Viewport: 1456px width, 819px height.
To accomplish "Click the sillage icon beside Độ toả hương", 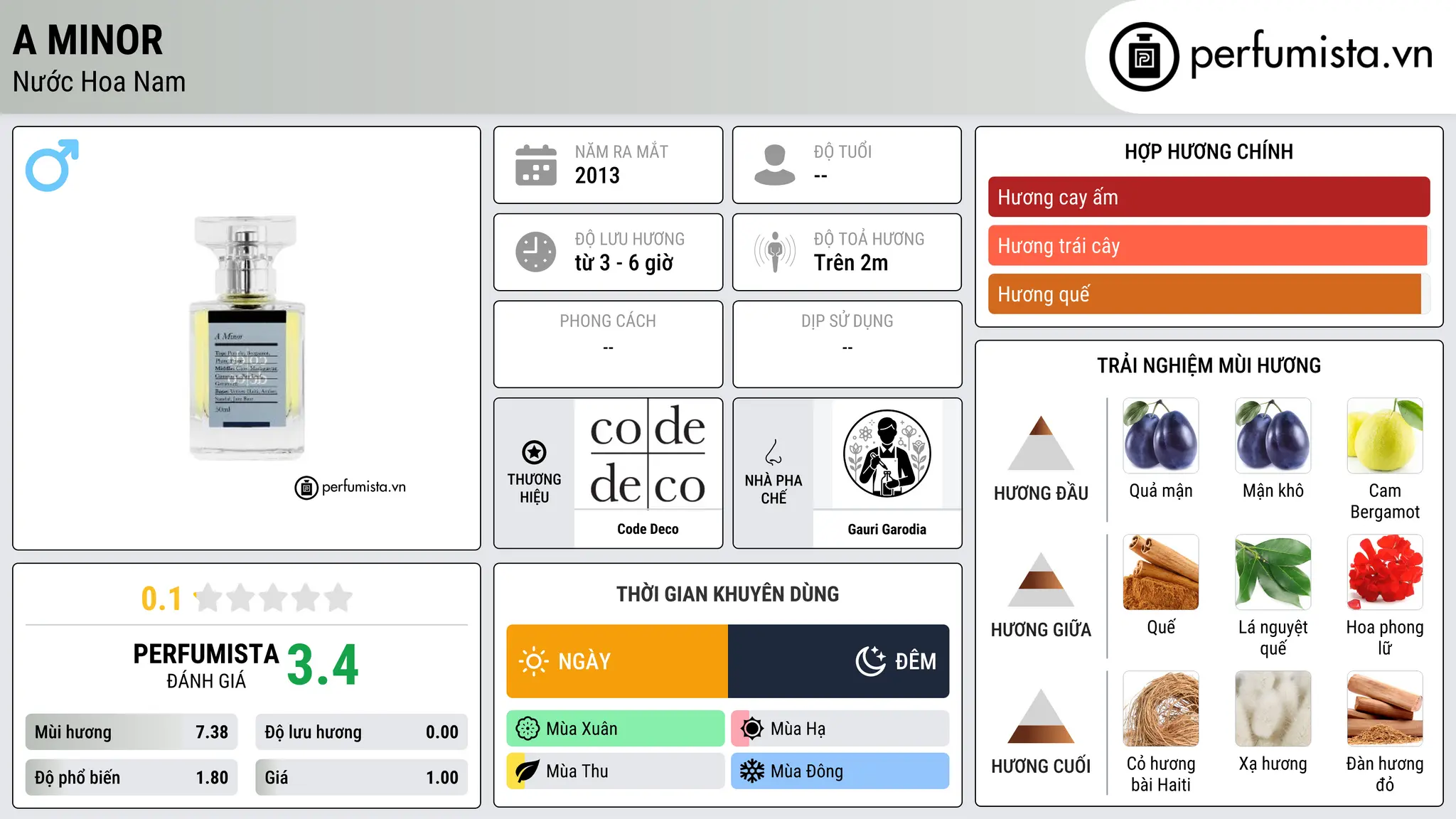I will (774, 252).
